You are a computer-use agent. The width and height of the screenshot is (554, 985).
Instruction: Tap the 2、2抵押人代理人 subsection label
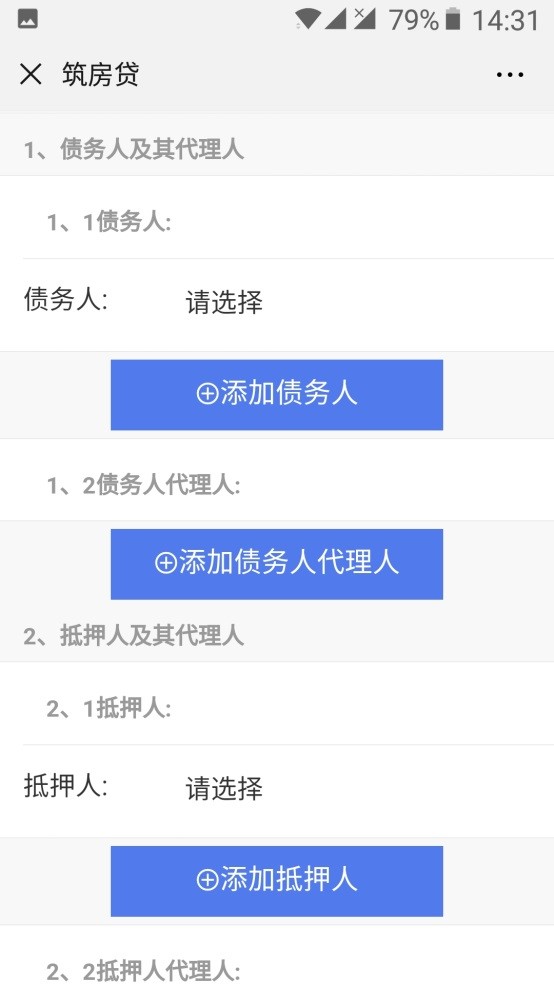tap(144, 971)
